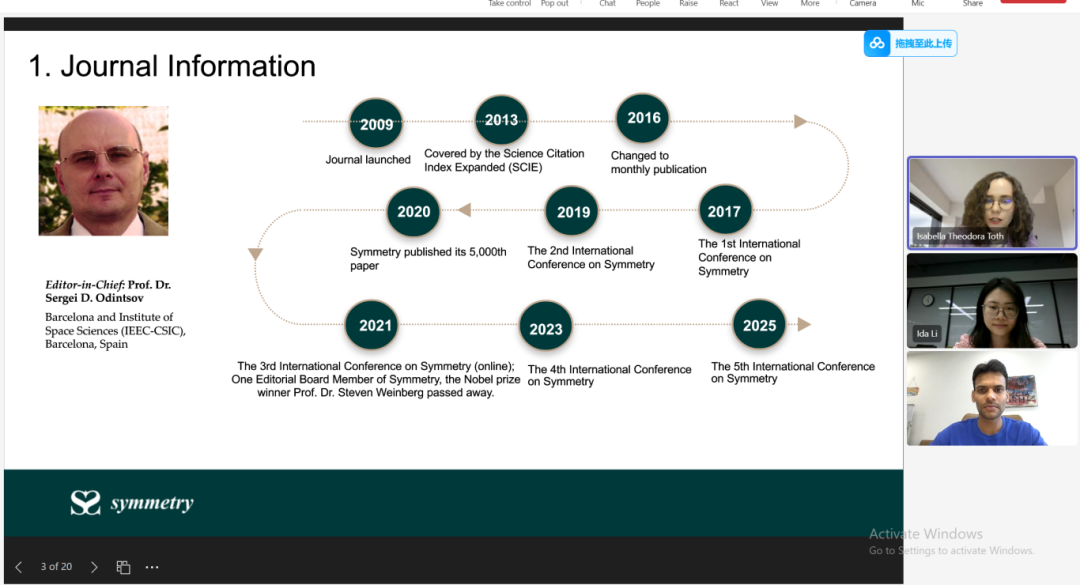
Task: Expand the More menu
Action: click(810, 4)
